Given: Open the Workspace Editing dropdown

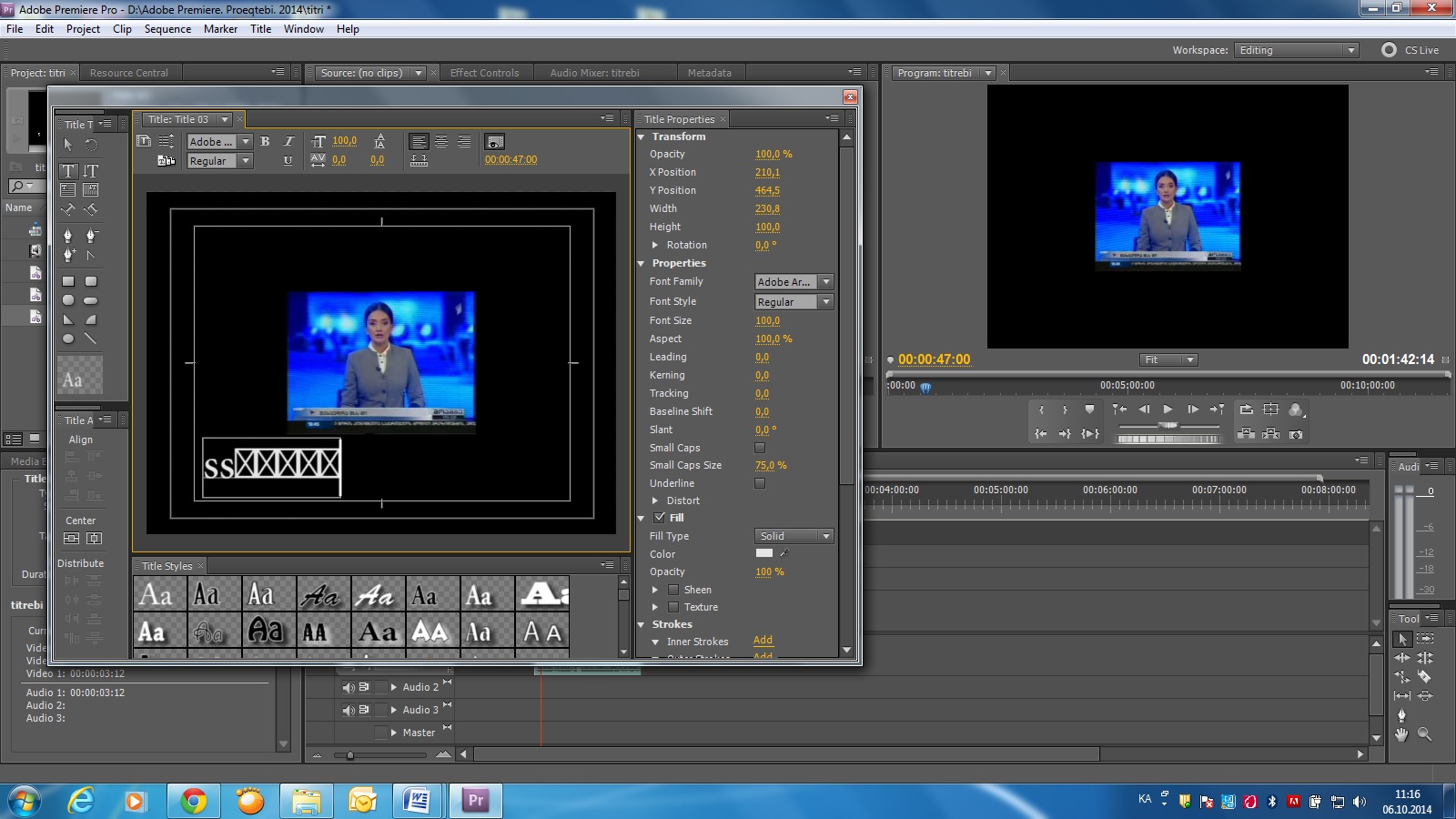Looking at the screenshot, I should coord(1297,50).
